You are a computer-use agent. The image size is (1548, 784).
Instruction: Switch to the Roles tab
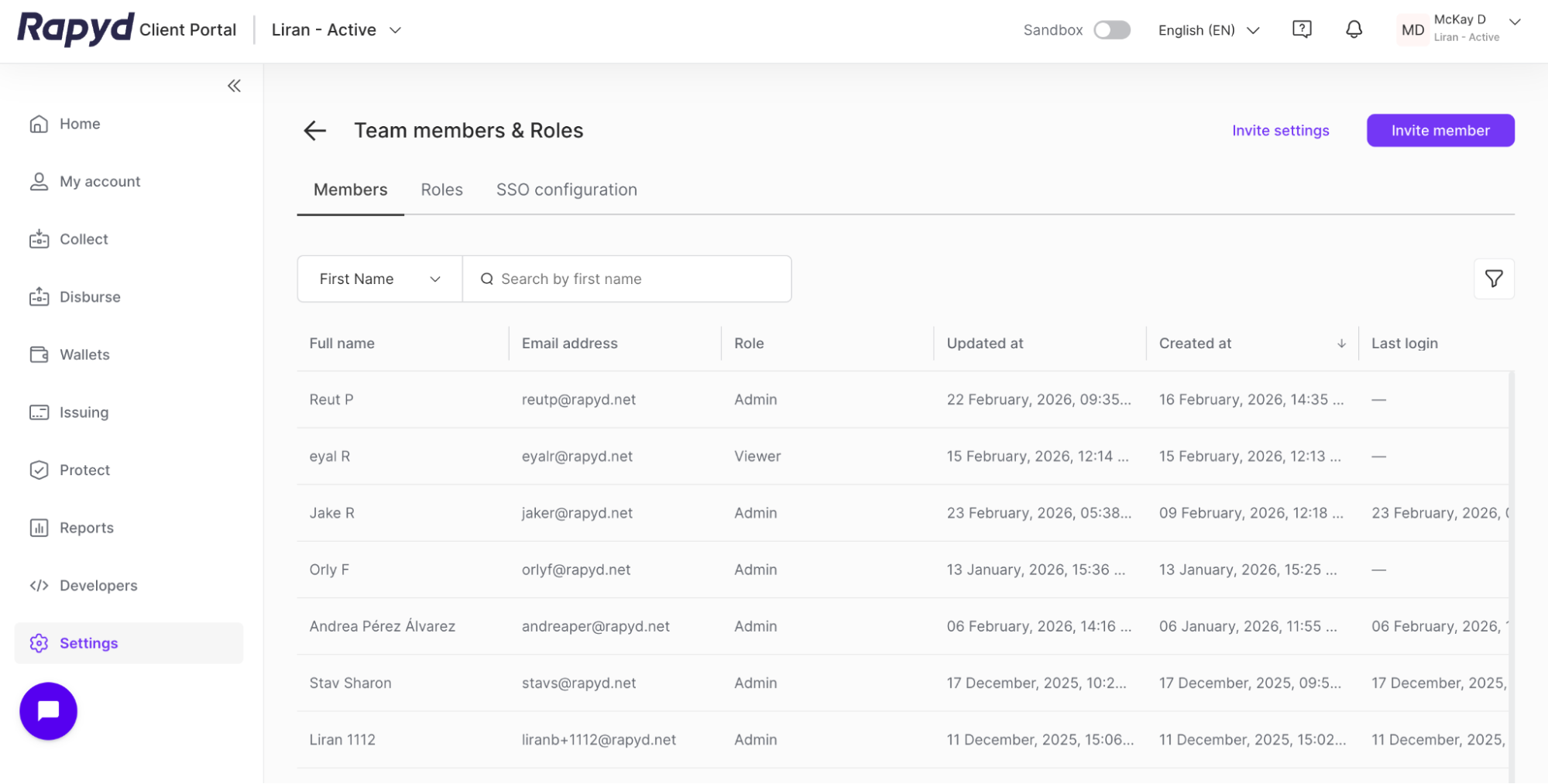(x=441, y=190)
